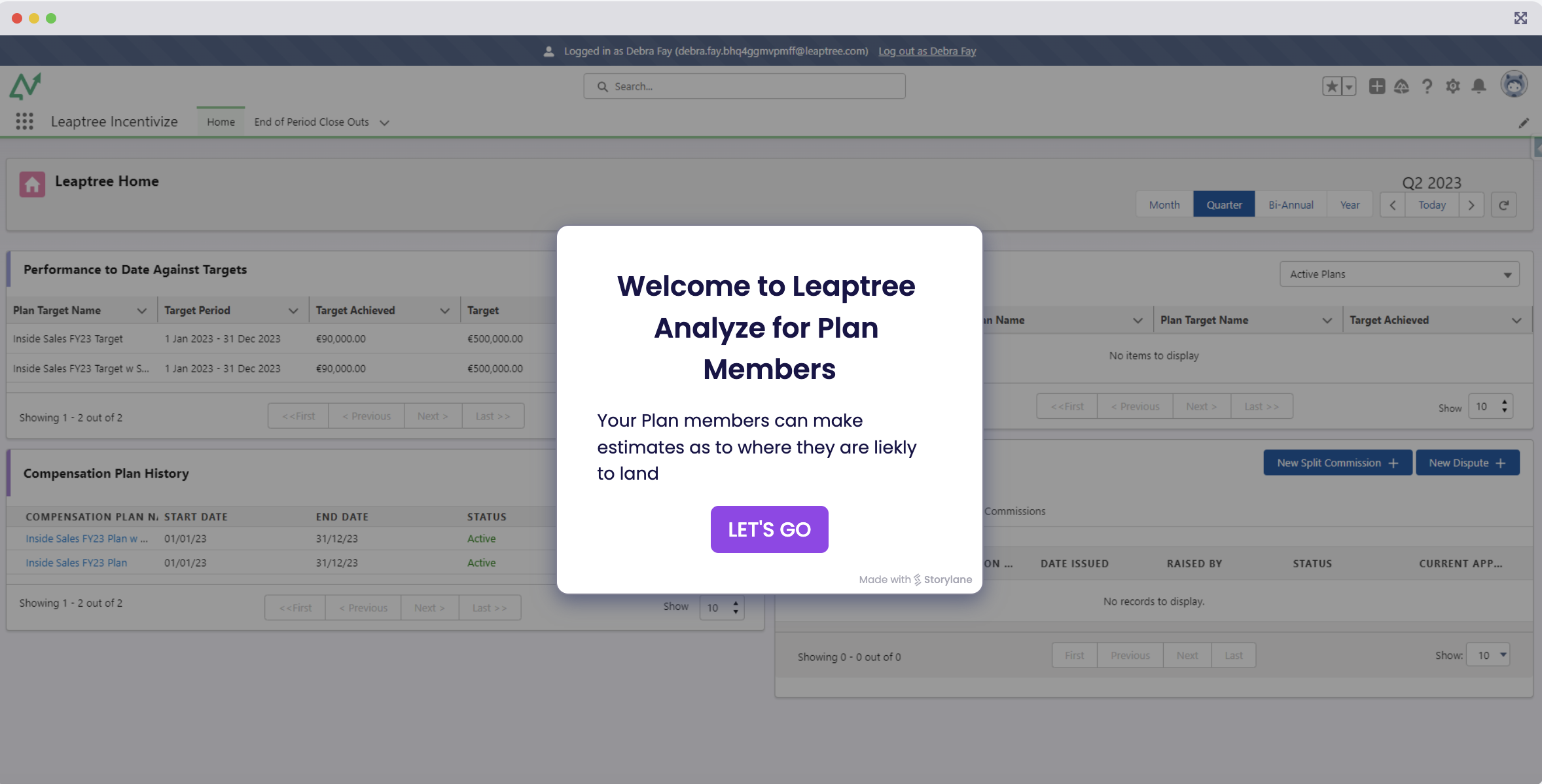Click the search magnifier icon
The width and height of the screenshot is (1542, 784).
point(602,86)
